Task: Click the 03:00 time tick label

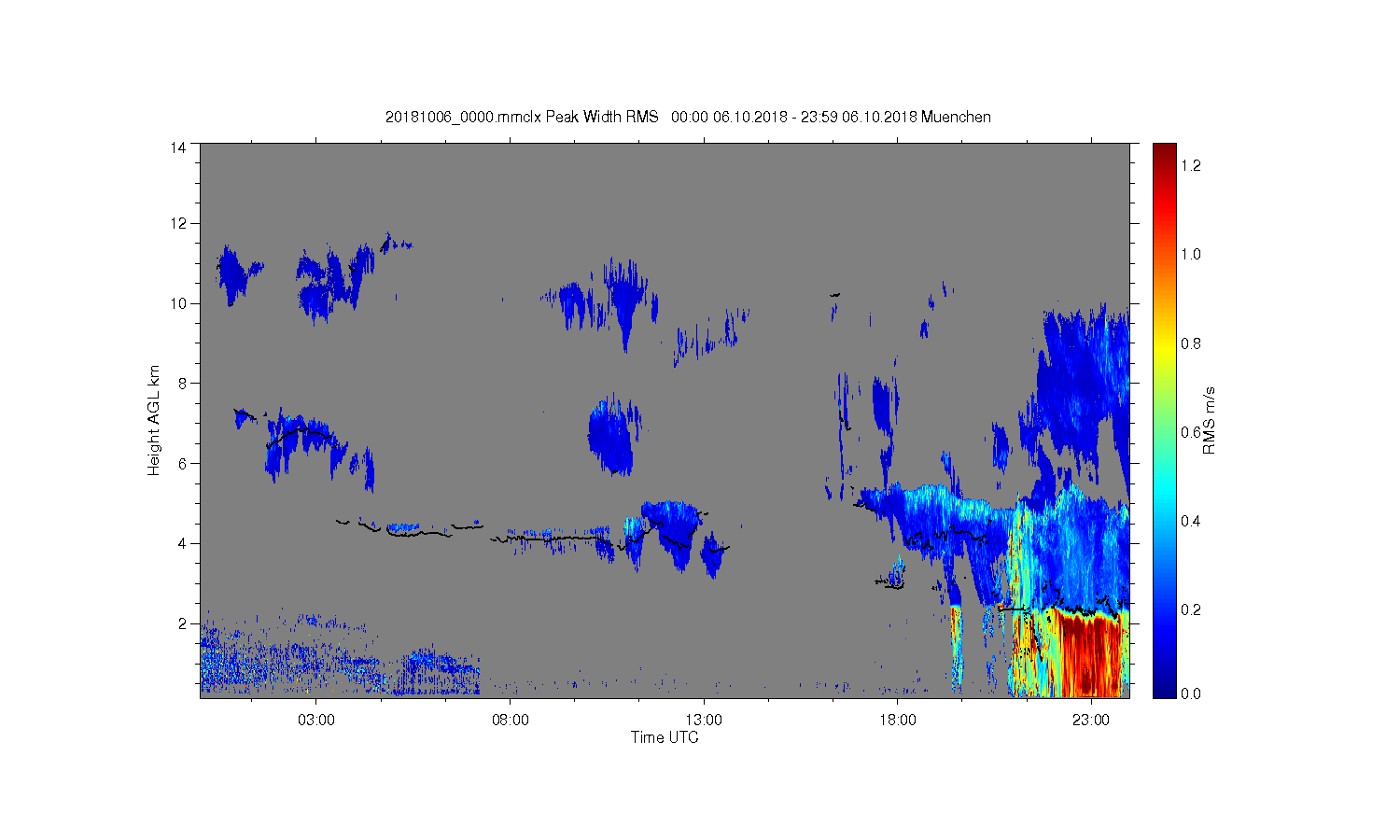Action: tap(315, 721)
